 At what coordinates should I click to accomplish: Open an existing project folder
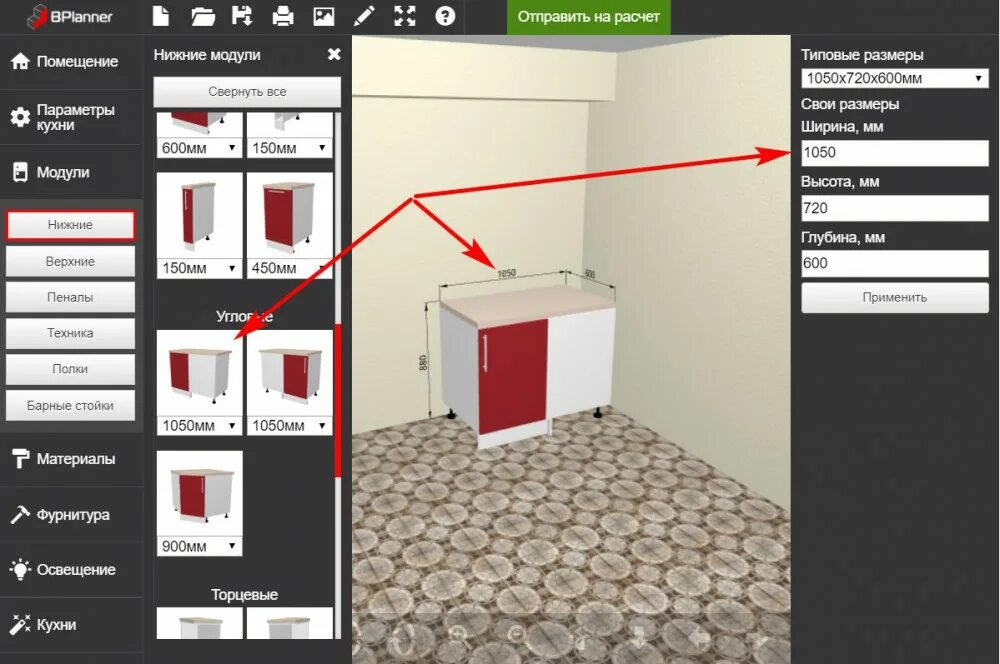[x=203, y=16]
